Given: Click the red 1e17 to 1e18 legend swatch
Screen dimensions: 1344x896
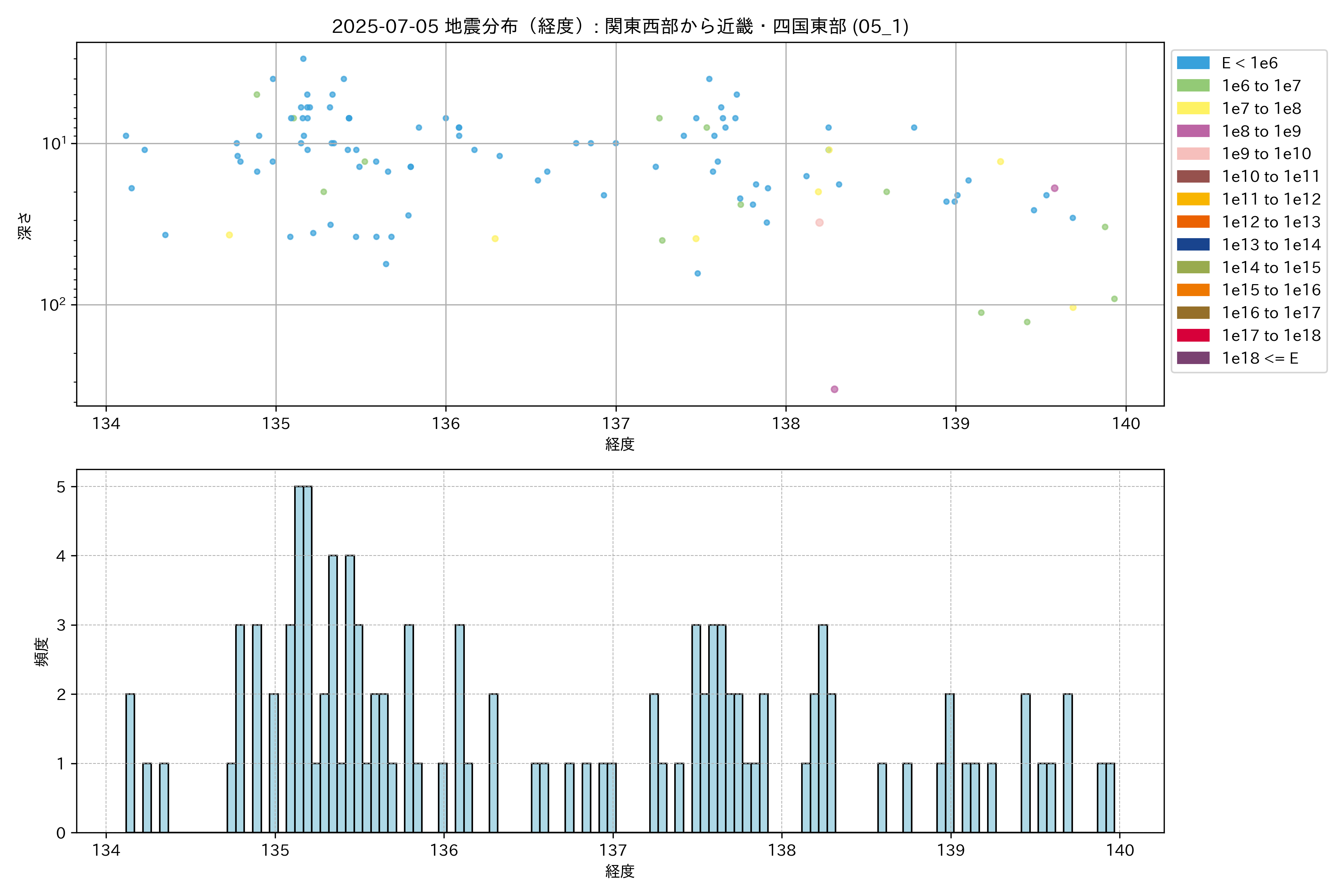Looking at the screenshot, I should [x=1192, y=335].
